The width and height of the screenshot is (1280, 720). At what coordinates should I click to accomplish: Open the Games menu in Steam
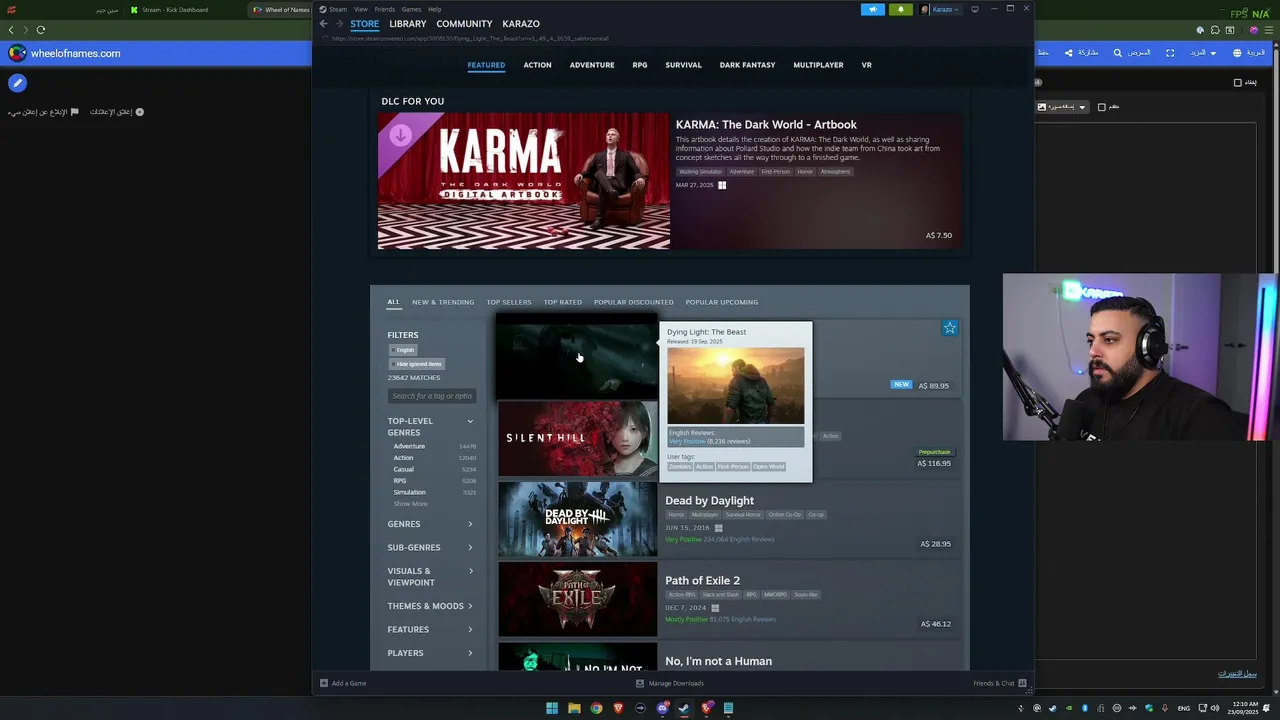412,9
